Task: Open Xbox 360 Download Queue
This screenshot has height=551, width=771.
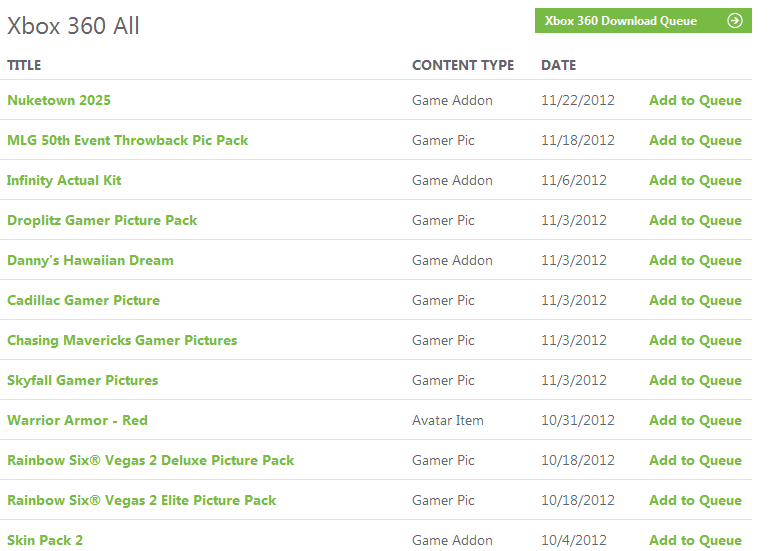Action: pyautogui.click(x=643, y=21)
